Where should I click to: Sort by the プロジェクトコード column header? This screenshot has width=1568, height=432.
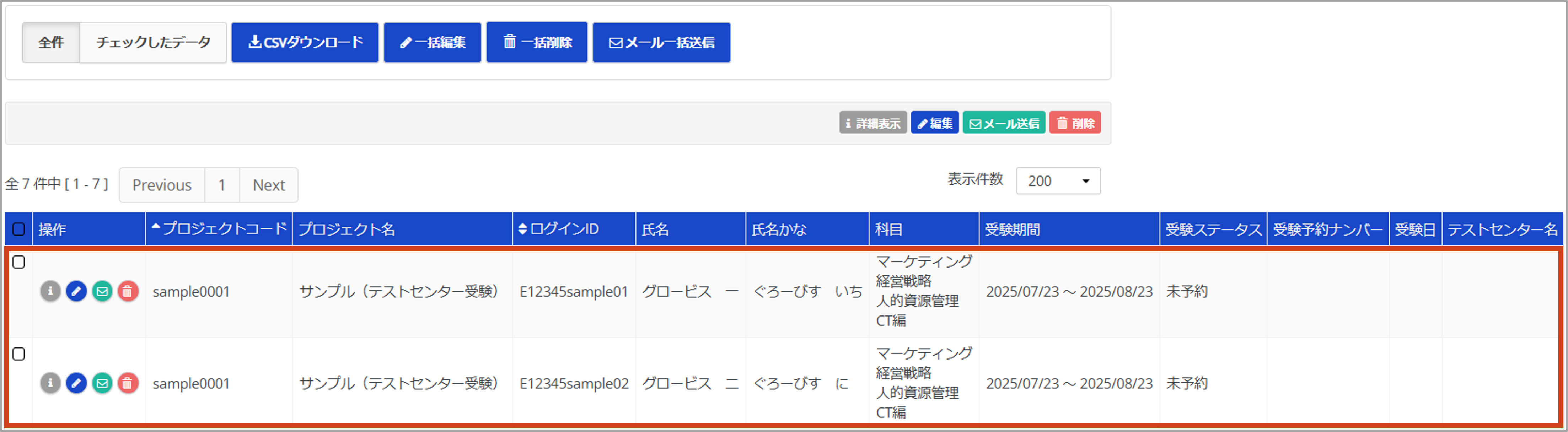219,229
